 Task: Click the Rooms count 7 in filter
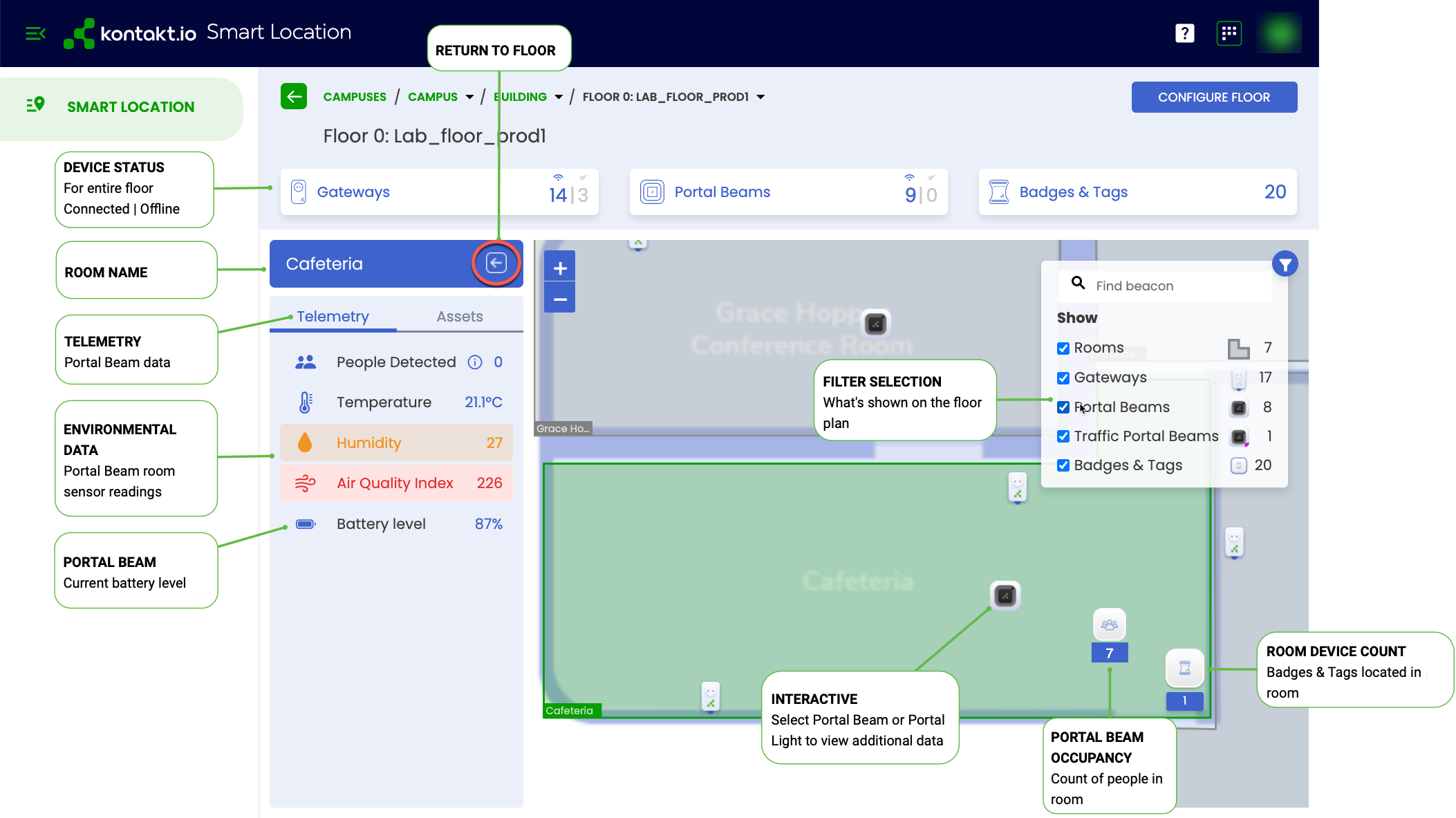(1267, 348)
